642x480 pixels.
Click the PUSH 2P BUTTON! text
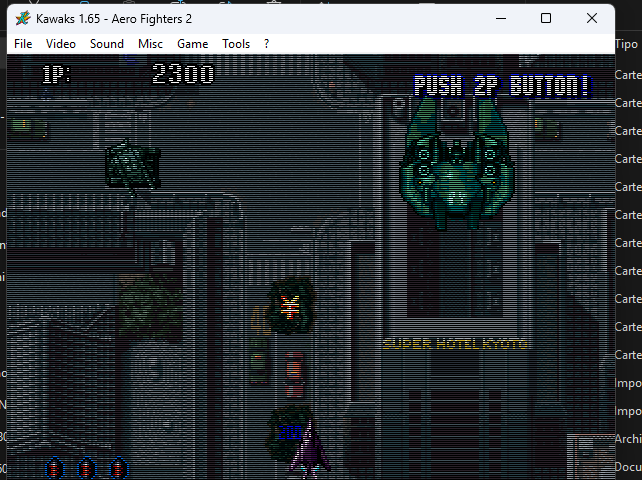pyautogui.click(x=502, y=86)
